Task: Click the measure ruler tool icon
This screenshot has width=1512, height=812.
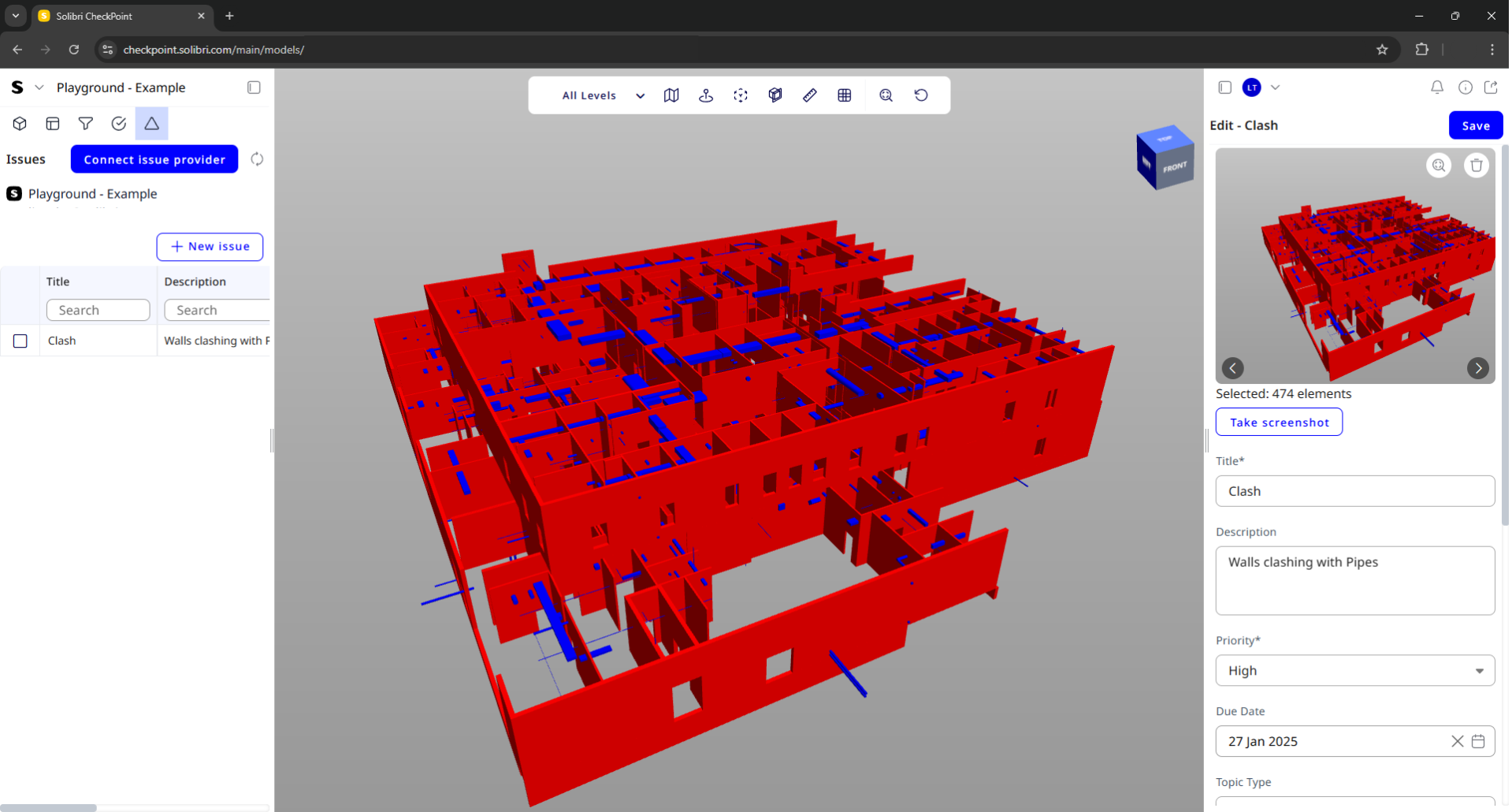Action: point(809,95)
